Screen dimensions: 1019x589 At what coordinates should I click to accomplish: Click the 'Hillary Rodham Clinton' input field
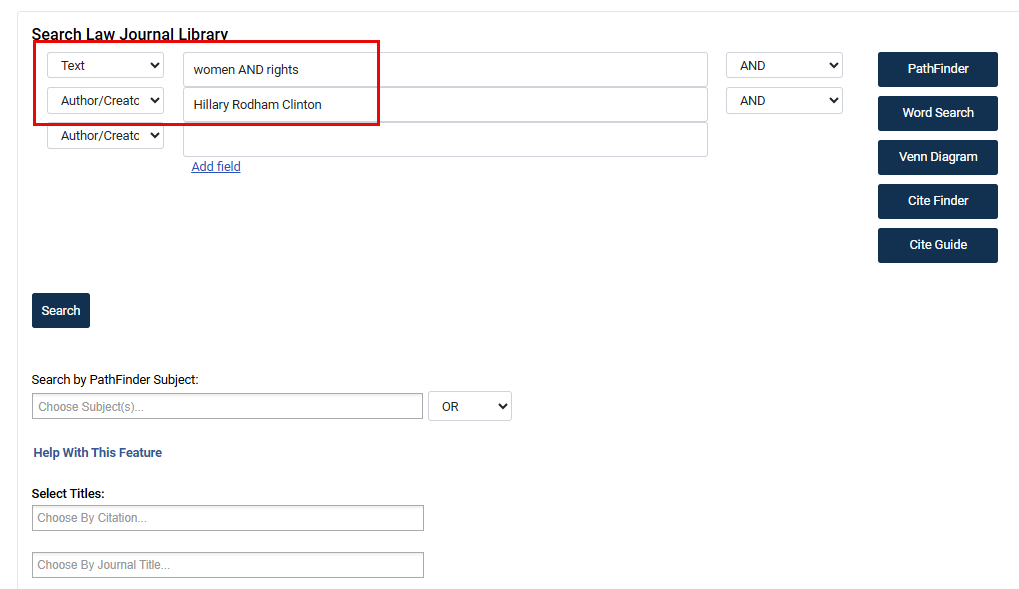coord(445,104)
